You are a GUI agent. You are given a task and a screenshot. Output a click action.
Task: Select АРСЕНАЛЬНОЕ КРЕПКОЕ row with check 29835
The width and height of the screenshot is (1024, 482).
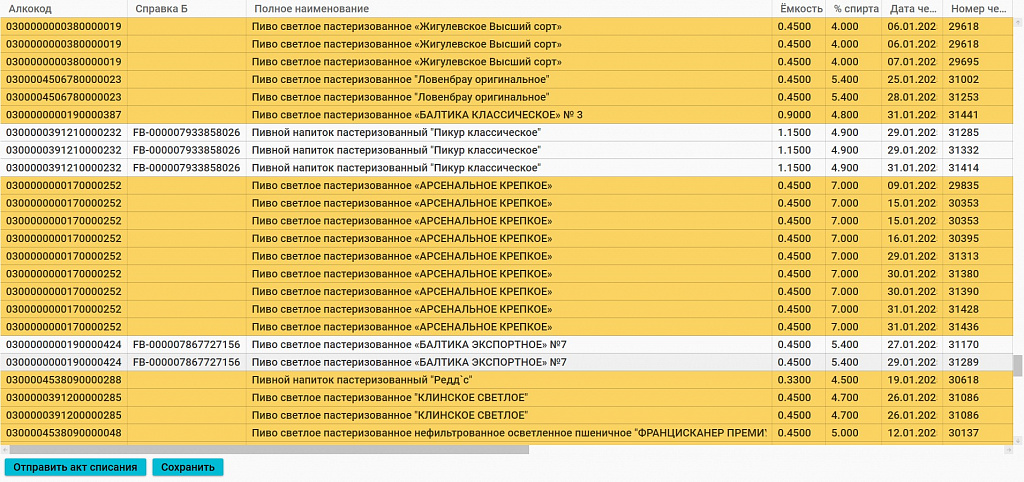[507, 185]
